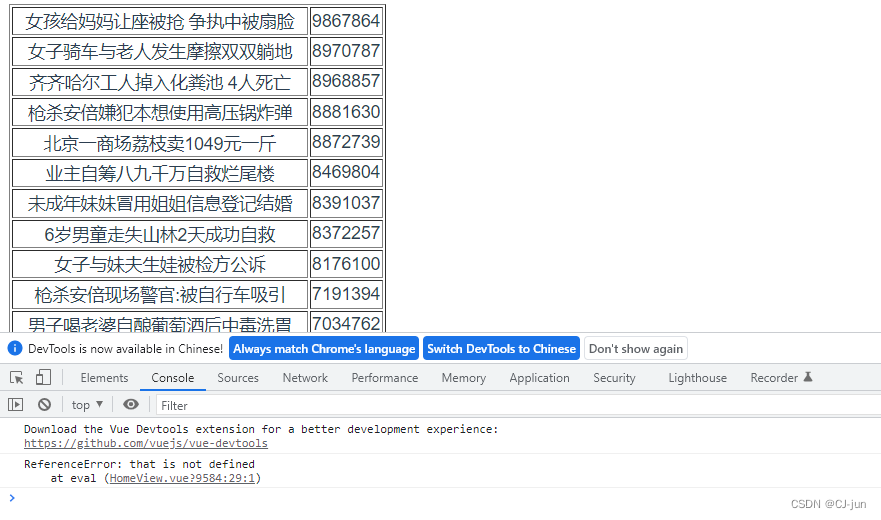Click the blue info icon in the notification bar
Image resolution: width=881 pixels, height=520 pixels.
tap(15, 349)
